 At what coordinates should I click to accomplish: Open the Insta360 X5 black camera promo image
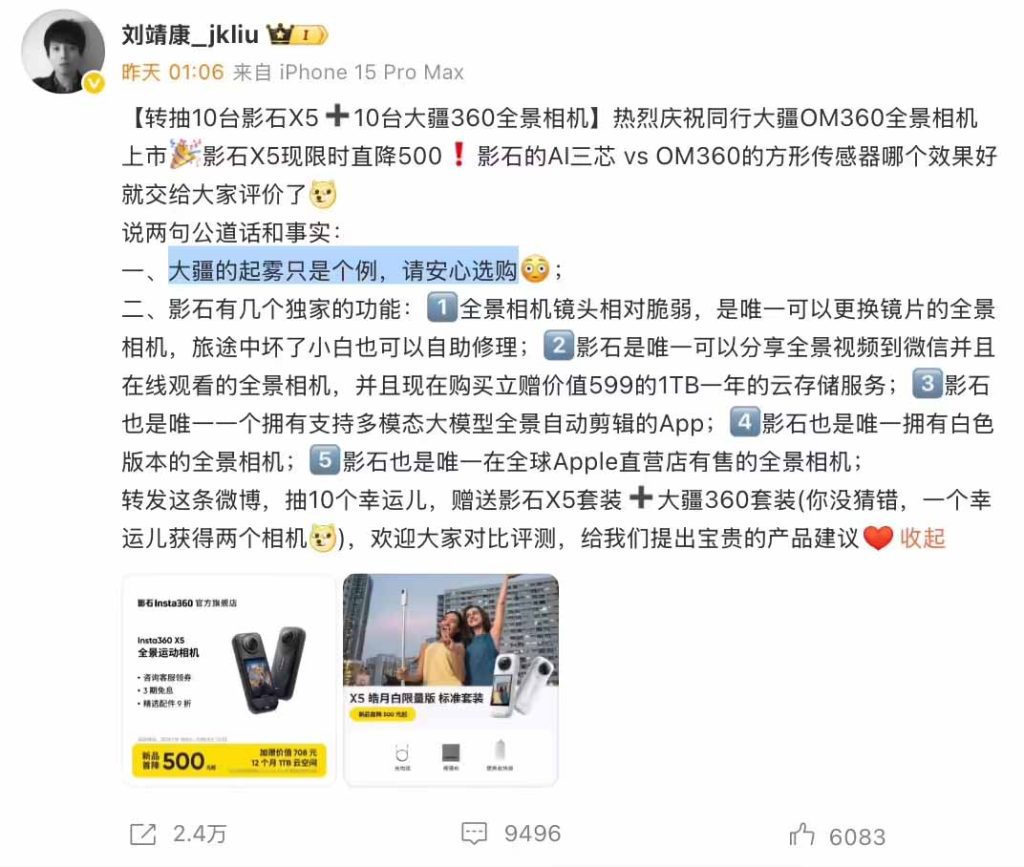point(229,679)
